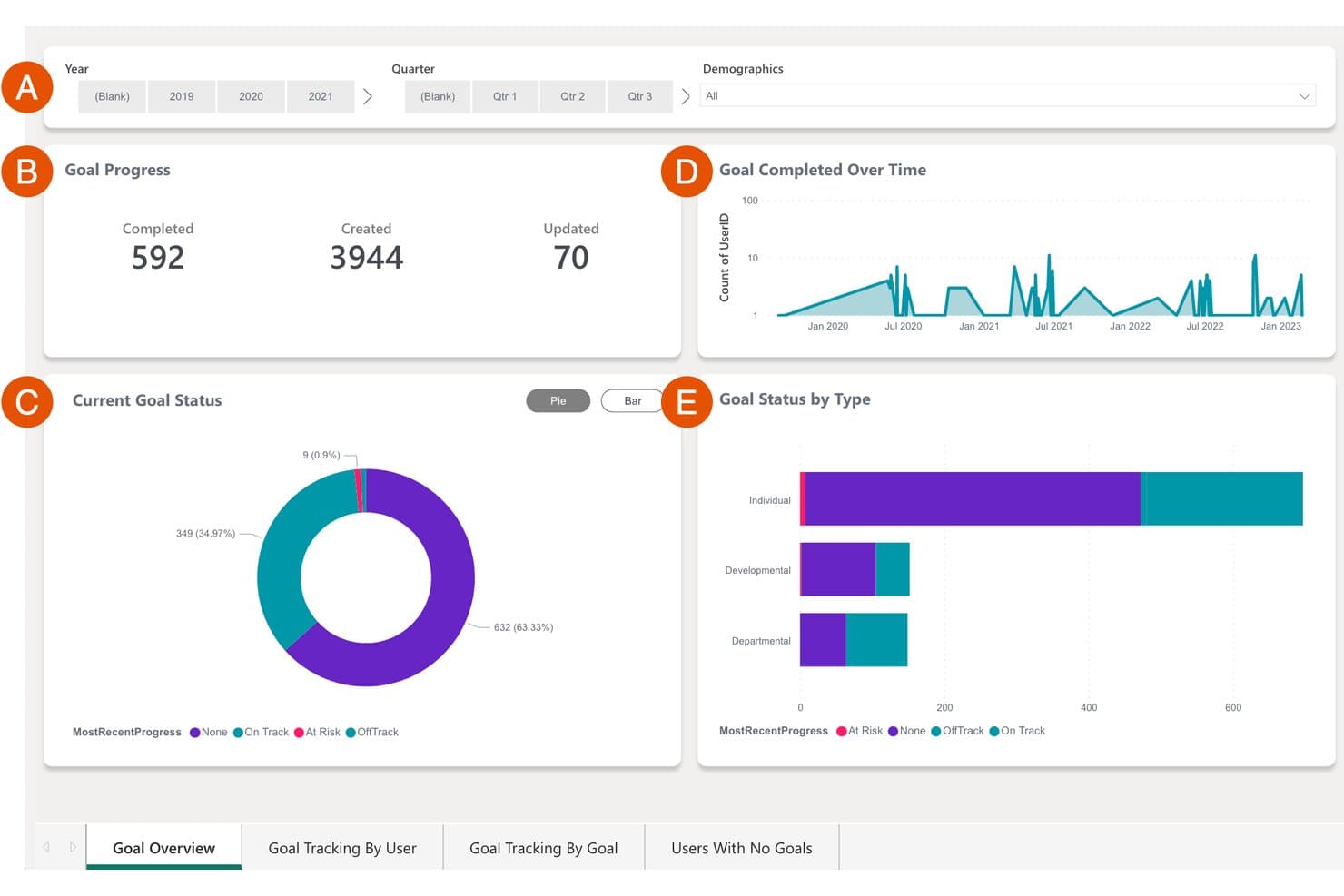Click the next tab scroll arrow
This screenshot has width=1344, height=896.
[73, 847]
